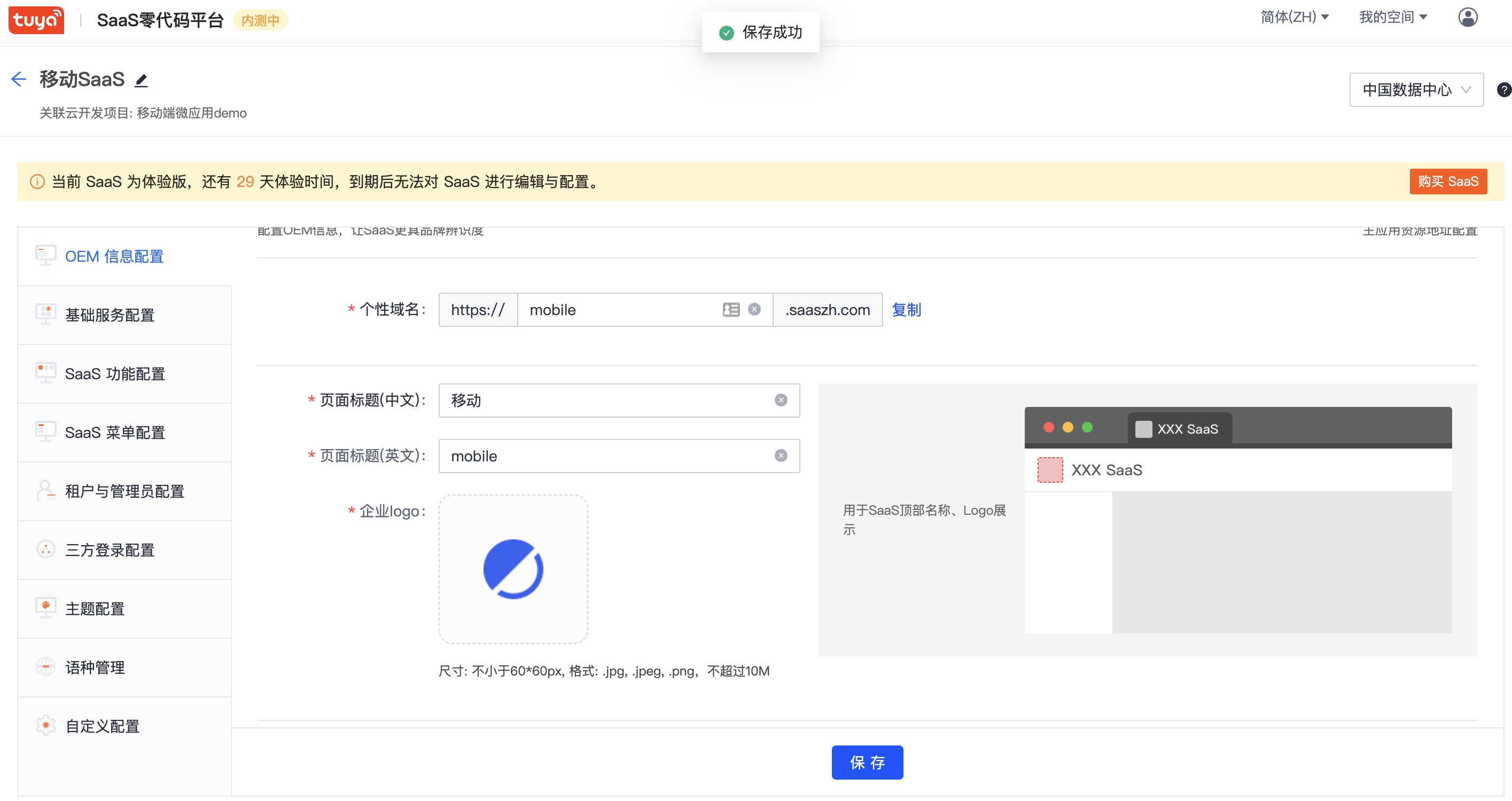Click the SaaS 菜单配置 sidebar icon
Screen dimensions: 1512x801
click(46, 432)
